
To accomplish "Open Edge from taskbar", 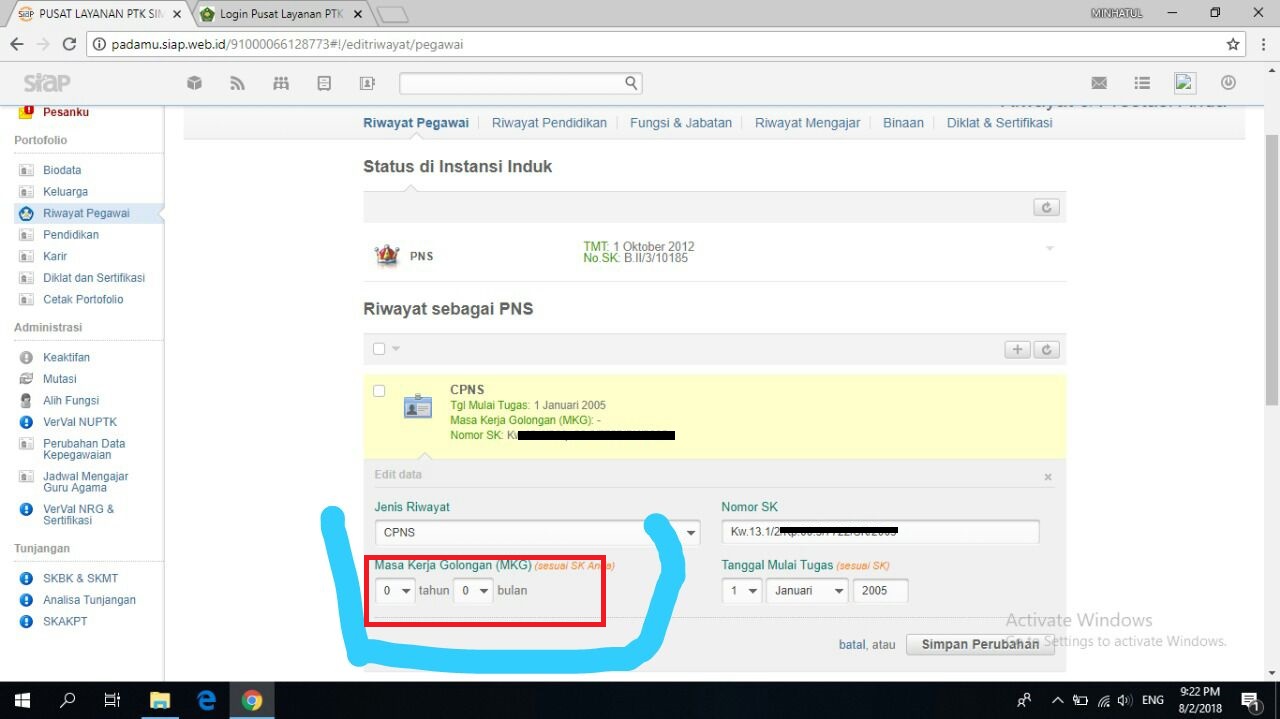I will click(x=207, y=700).
